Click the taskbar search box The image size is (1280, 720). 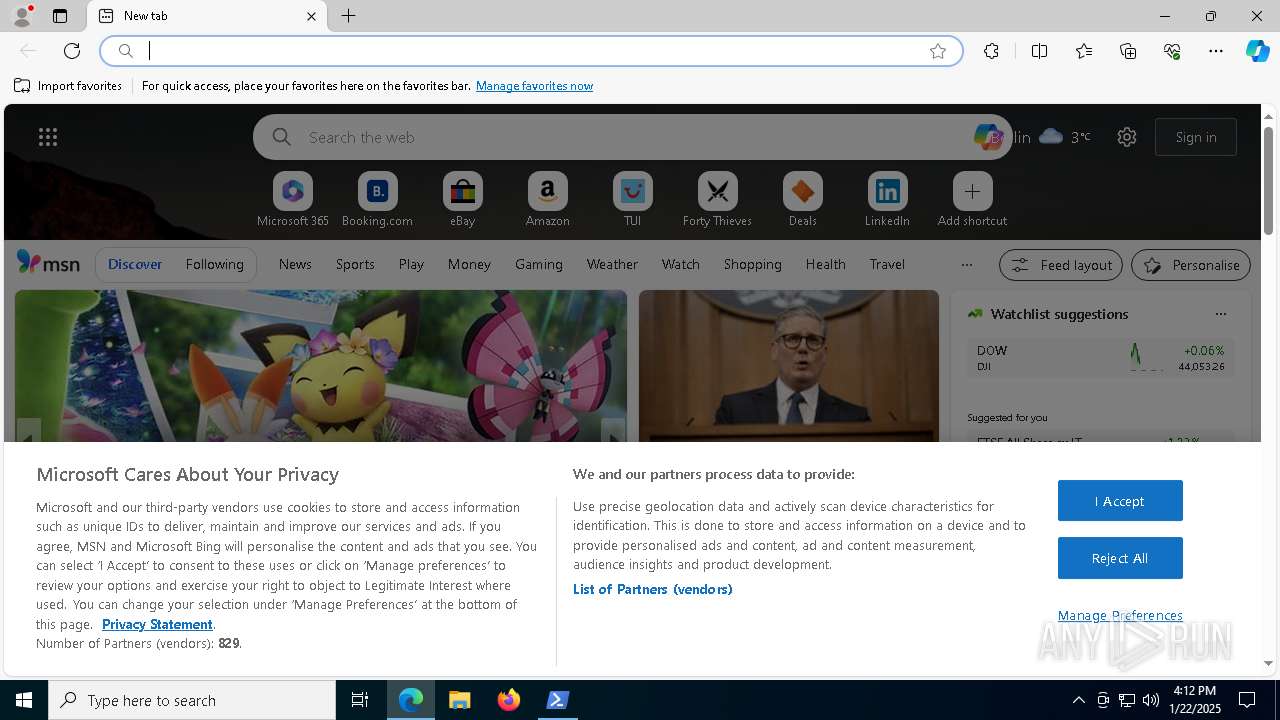(192, 700)
